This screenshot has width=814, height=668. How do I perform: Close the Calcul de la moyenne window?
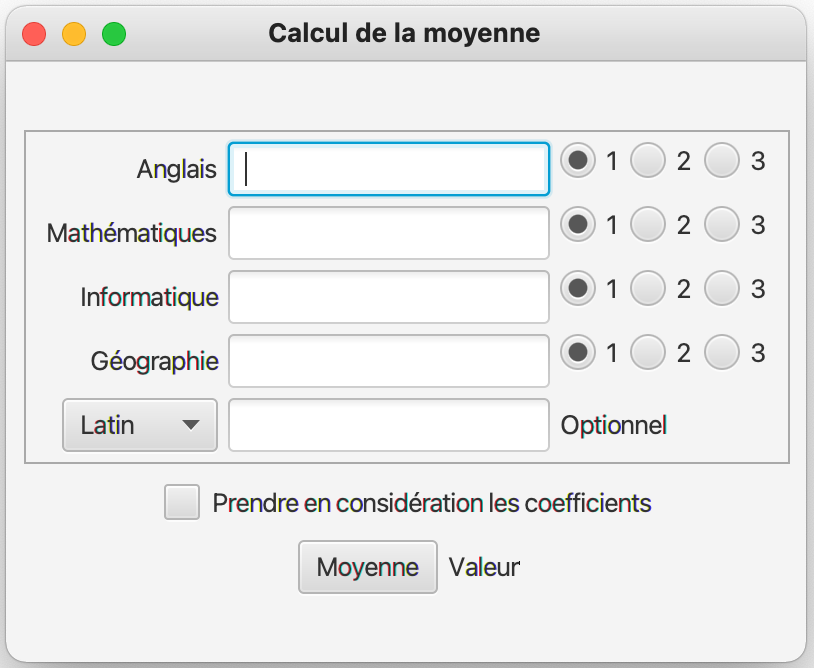pos(34,34)
